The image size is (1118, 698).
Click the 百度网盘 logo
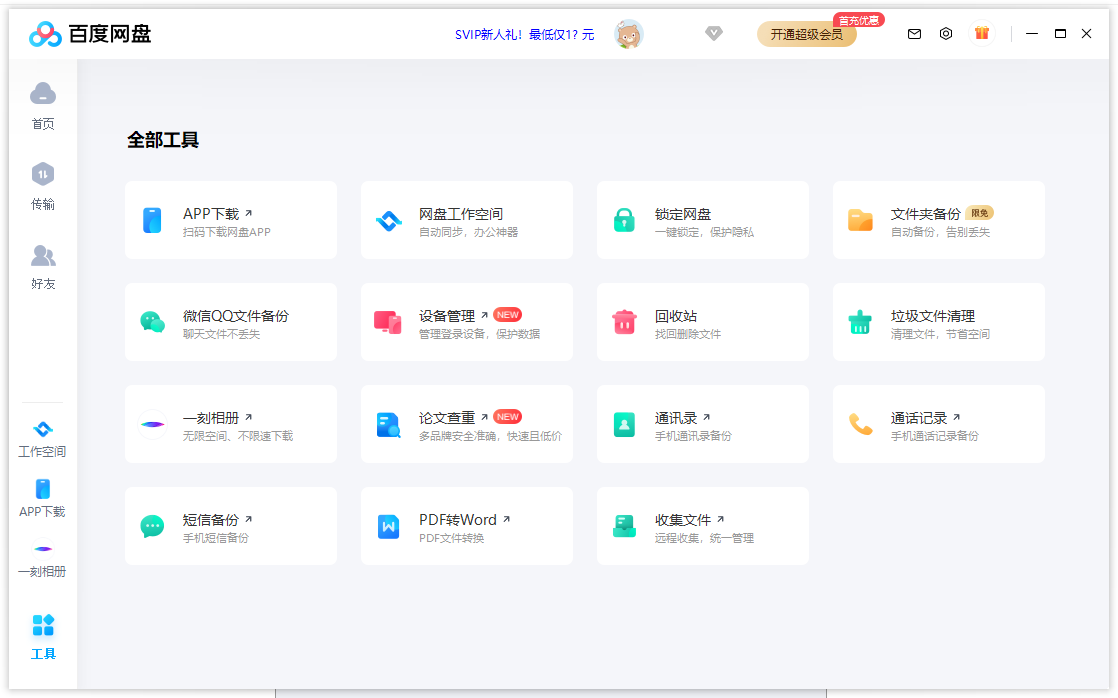coord(90,34)
